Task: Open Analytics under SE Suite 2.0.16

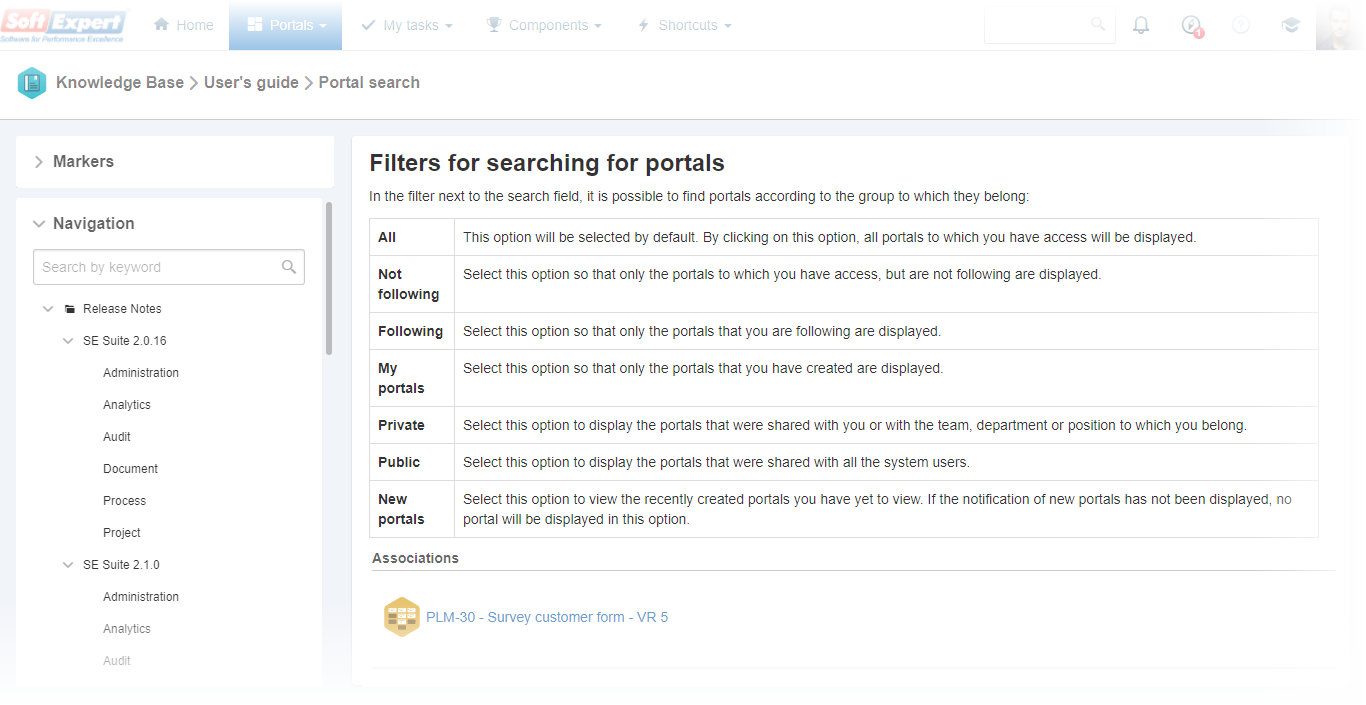Action: tap(127, 405)
